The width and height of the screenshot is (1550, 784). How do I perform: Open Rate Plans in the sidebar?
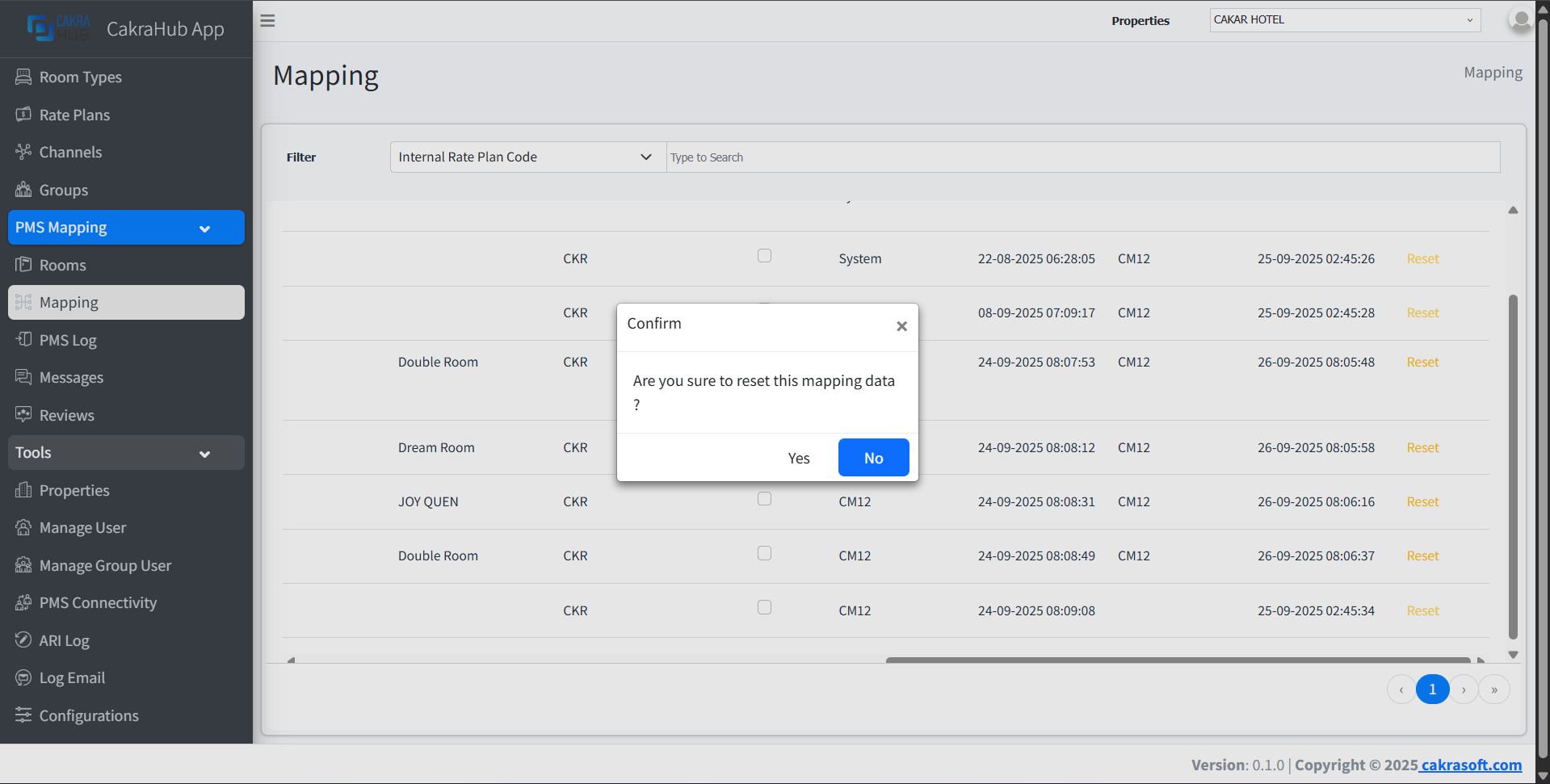click(x=74, y=115)
